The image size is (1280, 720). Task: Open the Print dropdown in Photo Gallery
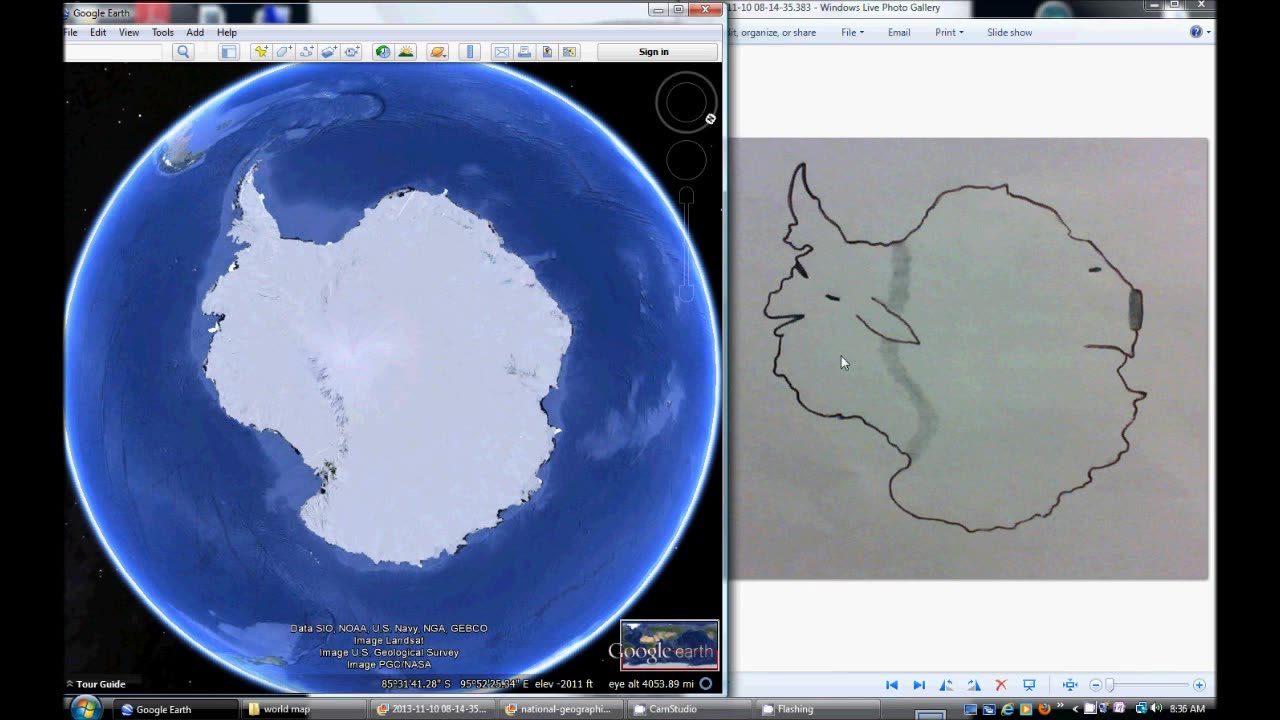tap(949, 32)
